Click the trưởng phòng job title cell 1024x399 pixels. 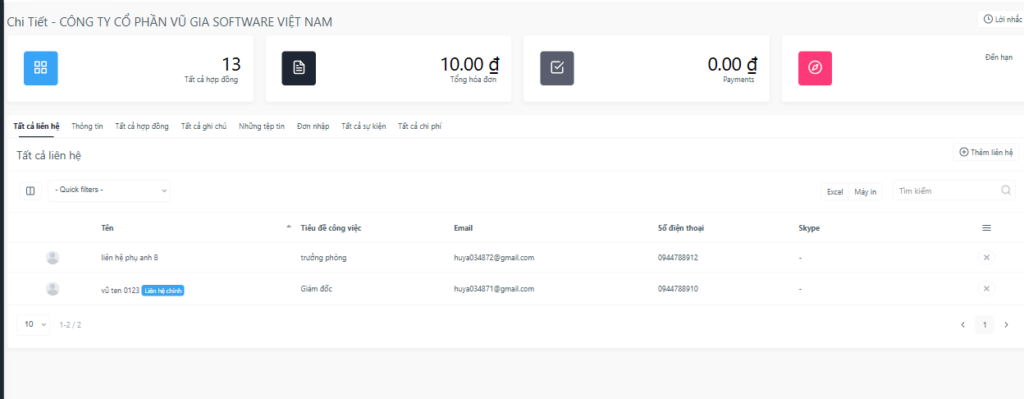323,258
